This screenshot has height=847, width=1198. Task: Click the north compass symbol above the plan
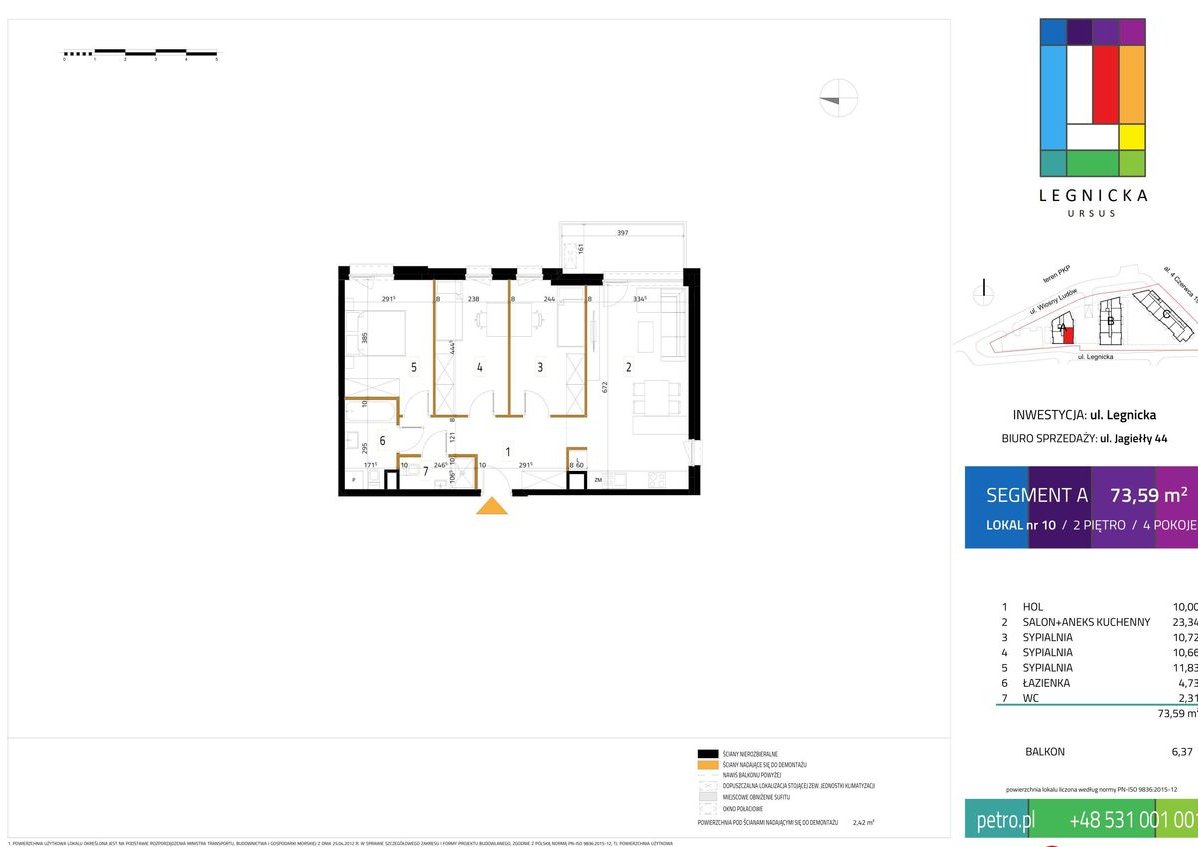[838, 98]
